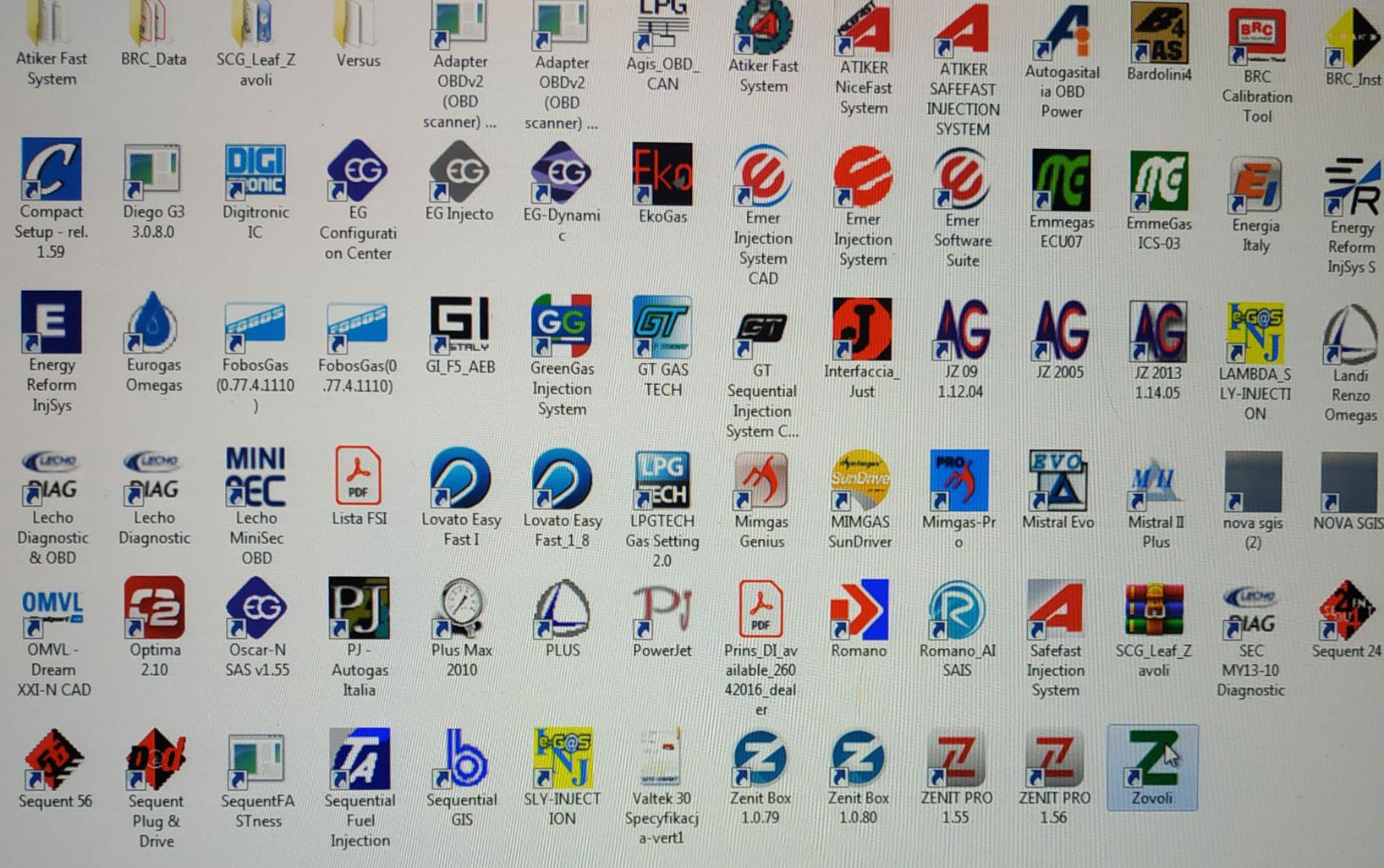
Task: Launch the Mimgas-Pro shortcut
Action: click(958, 500)
